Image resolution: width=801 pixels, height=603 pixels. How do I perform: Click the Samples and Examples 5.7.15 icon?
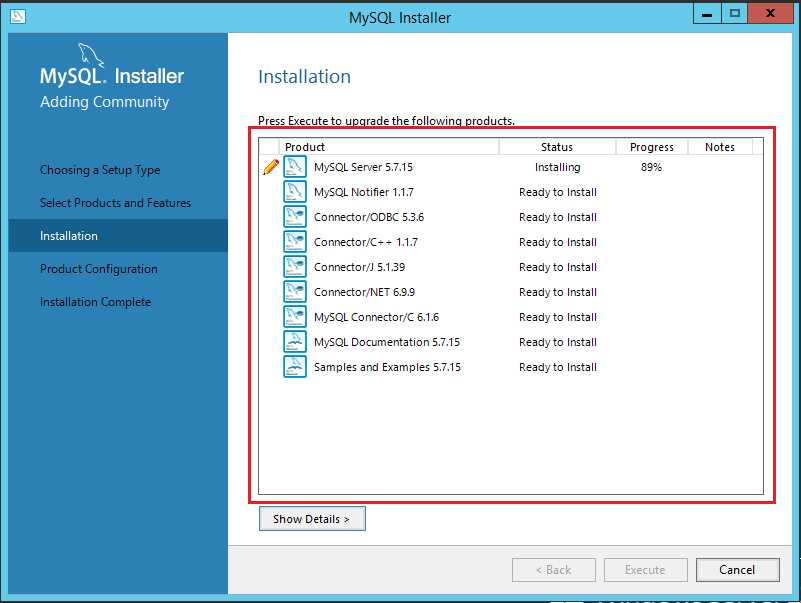(x=295, y=367)
